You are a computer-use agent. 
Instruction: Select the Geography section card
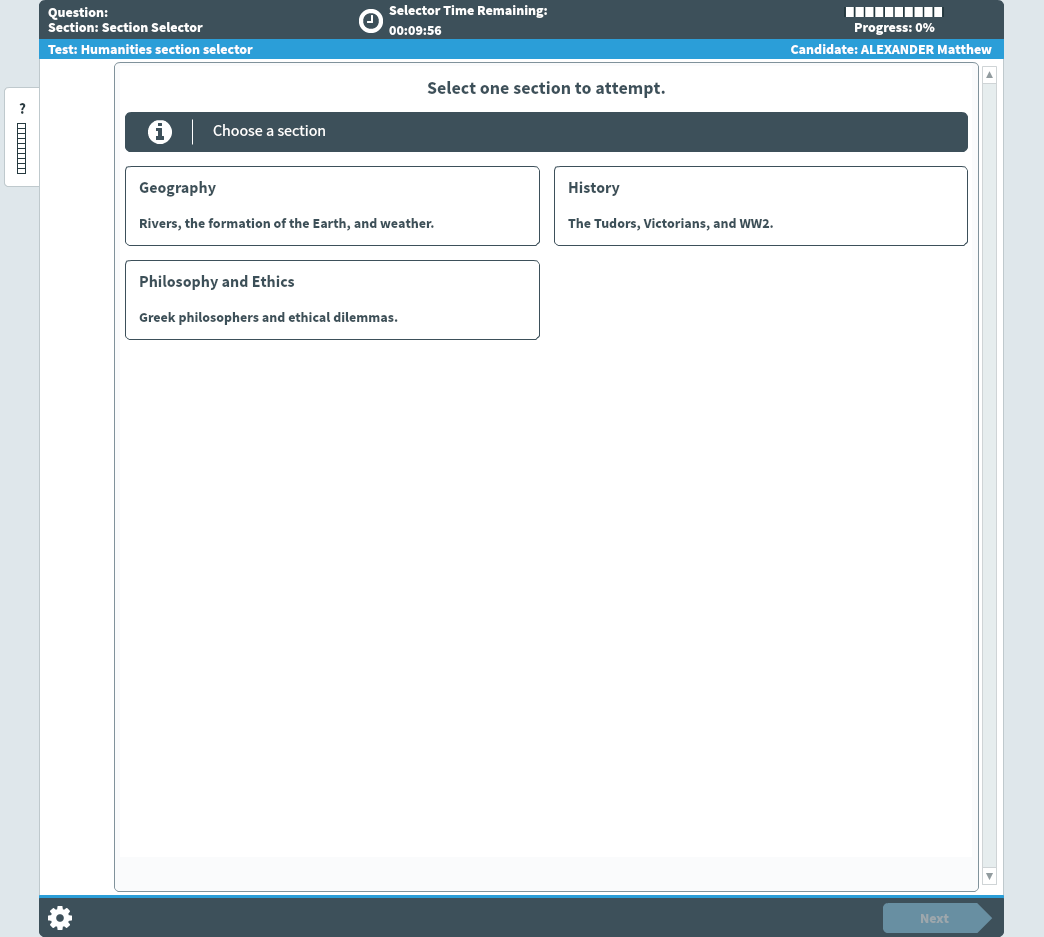tap(332, 206)
